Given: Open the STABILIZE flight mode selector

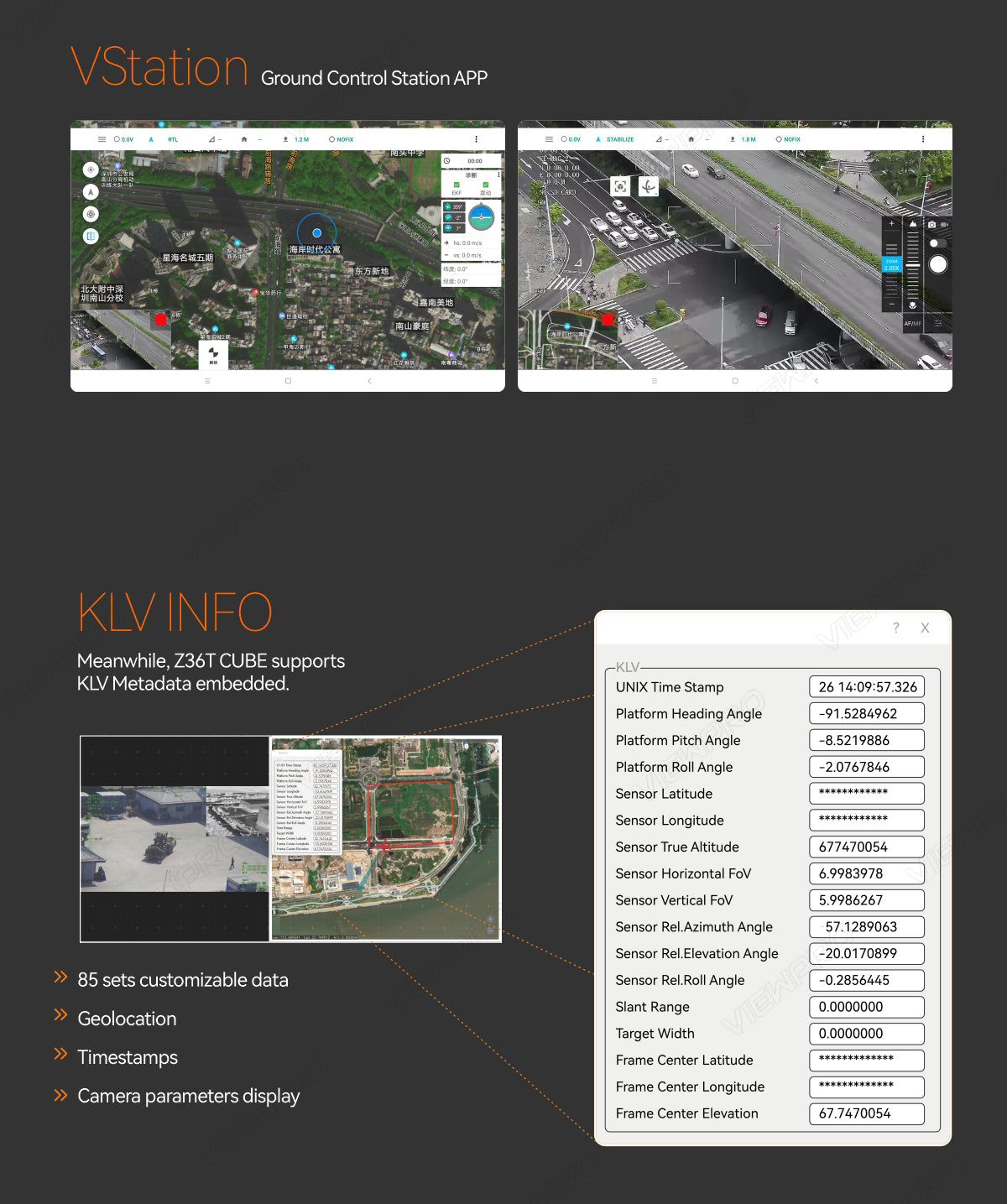Looking at the screenshot, I should 619,139.
